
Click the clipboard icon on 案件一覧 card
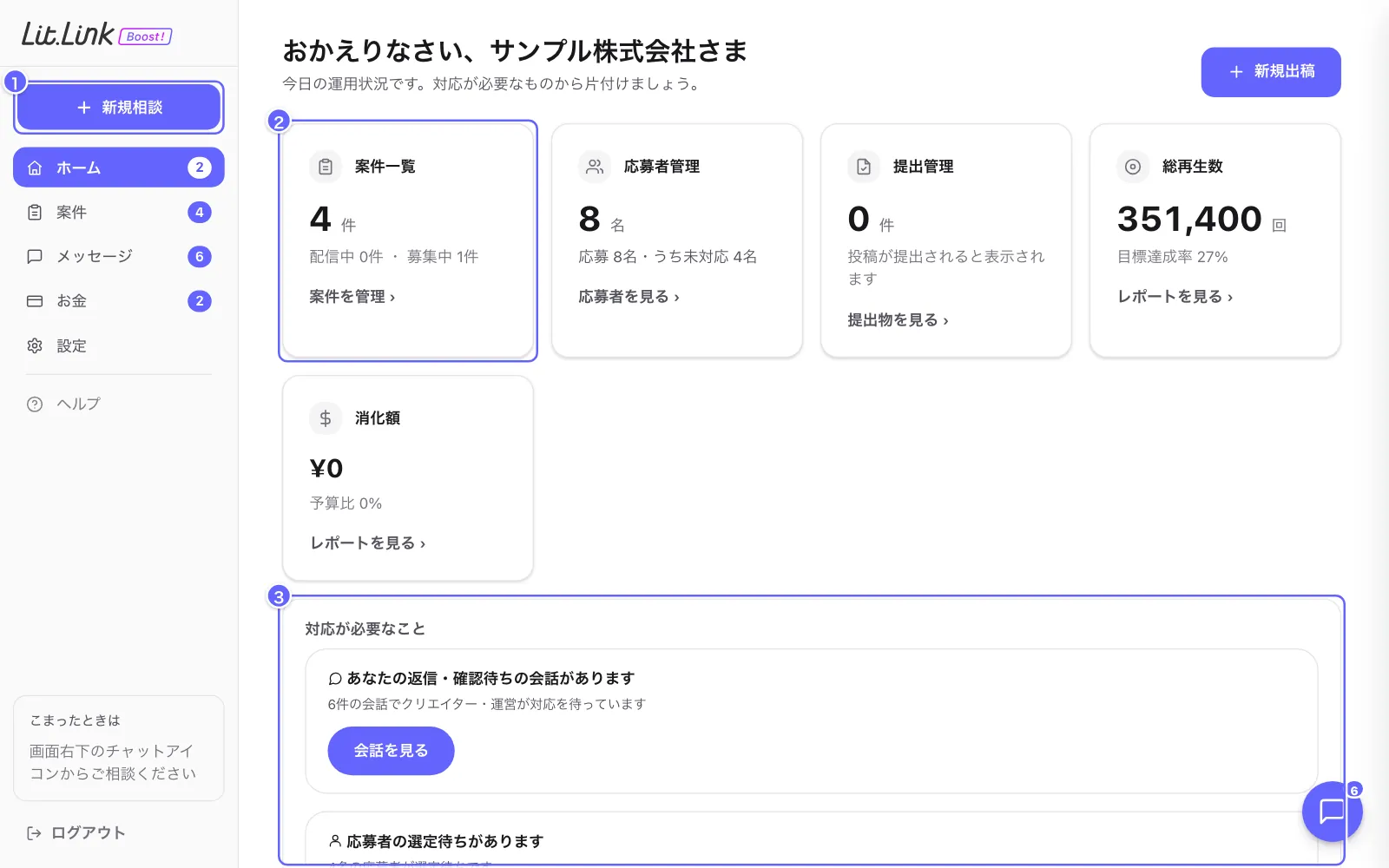click(x=326, y=167)
